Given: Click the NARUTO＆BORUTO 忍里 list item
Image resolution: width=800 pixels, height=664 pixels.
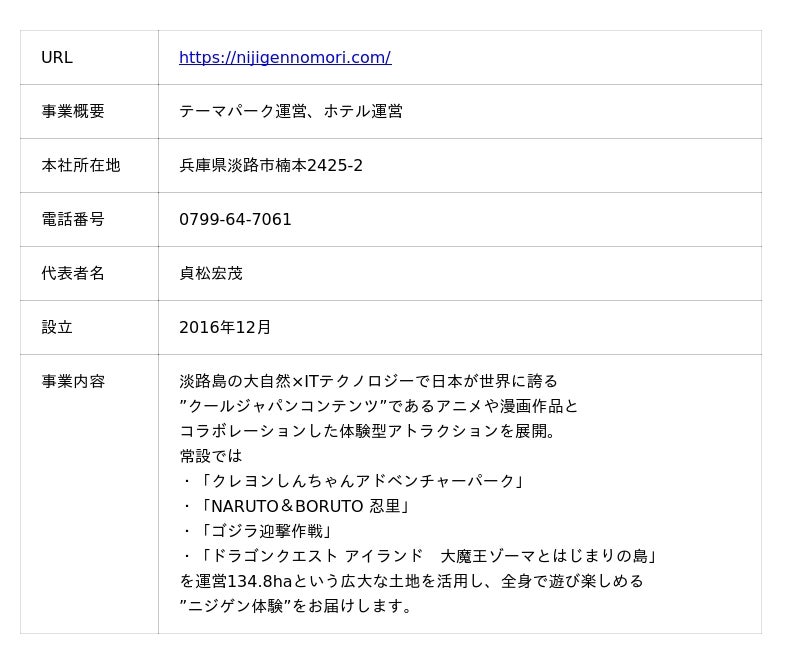Looking at the screenshot, I should tap(297, 506).
